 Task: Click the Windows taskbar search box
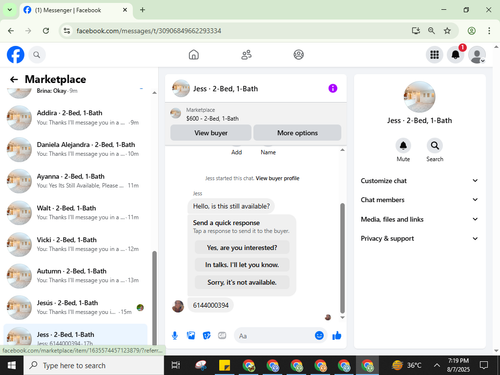(x=94, y=365)
